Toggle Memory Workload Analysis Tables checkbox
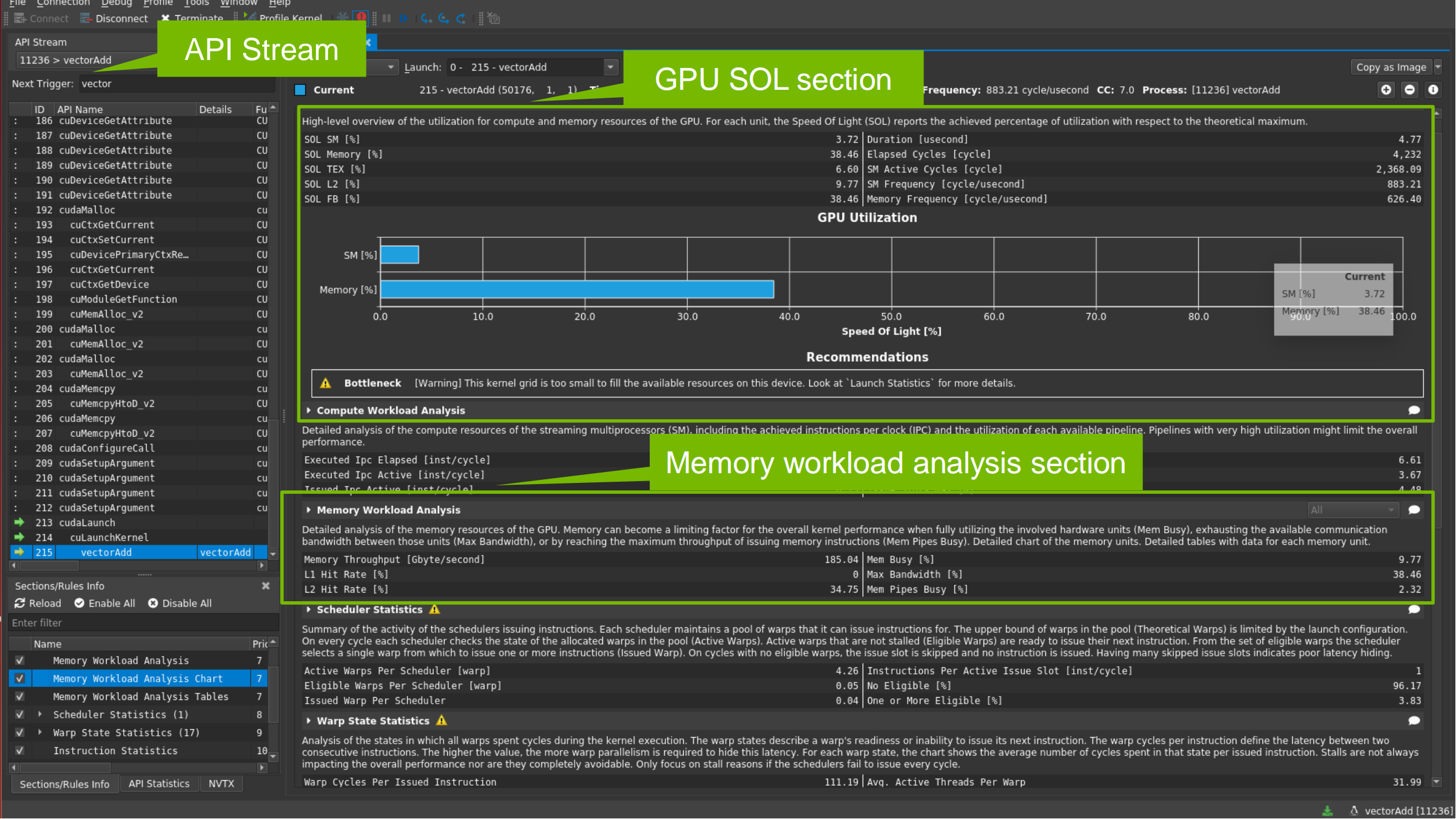1456x819 pixels. click(x=20, y=696)
